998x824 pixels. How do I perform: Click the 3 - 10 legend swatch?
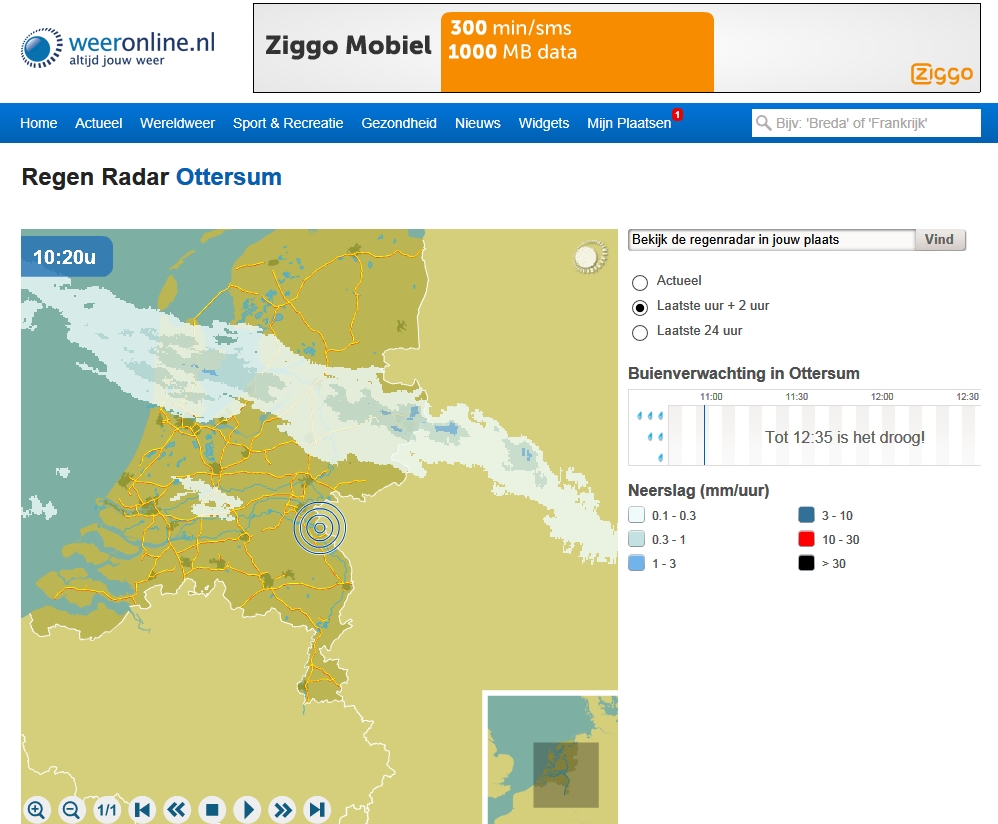coord(806,515)
